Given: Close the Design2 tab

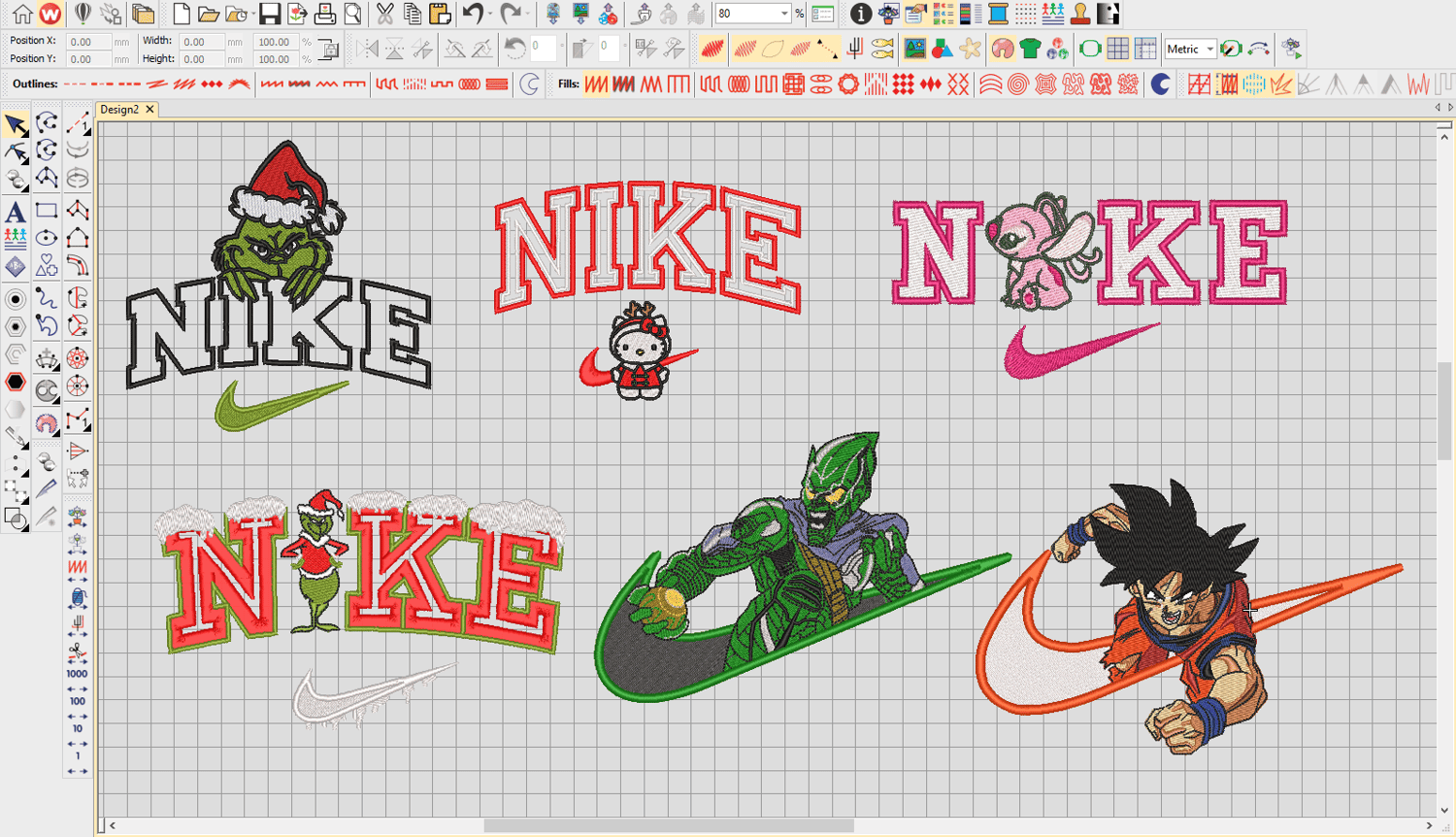Looking at the screenshot, I should 149,110.
